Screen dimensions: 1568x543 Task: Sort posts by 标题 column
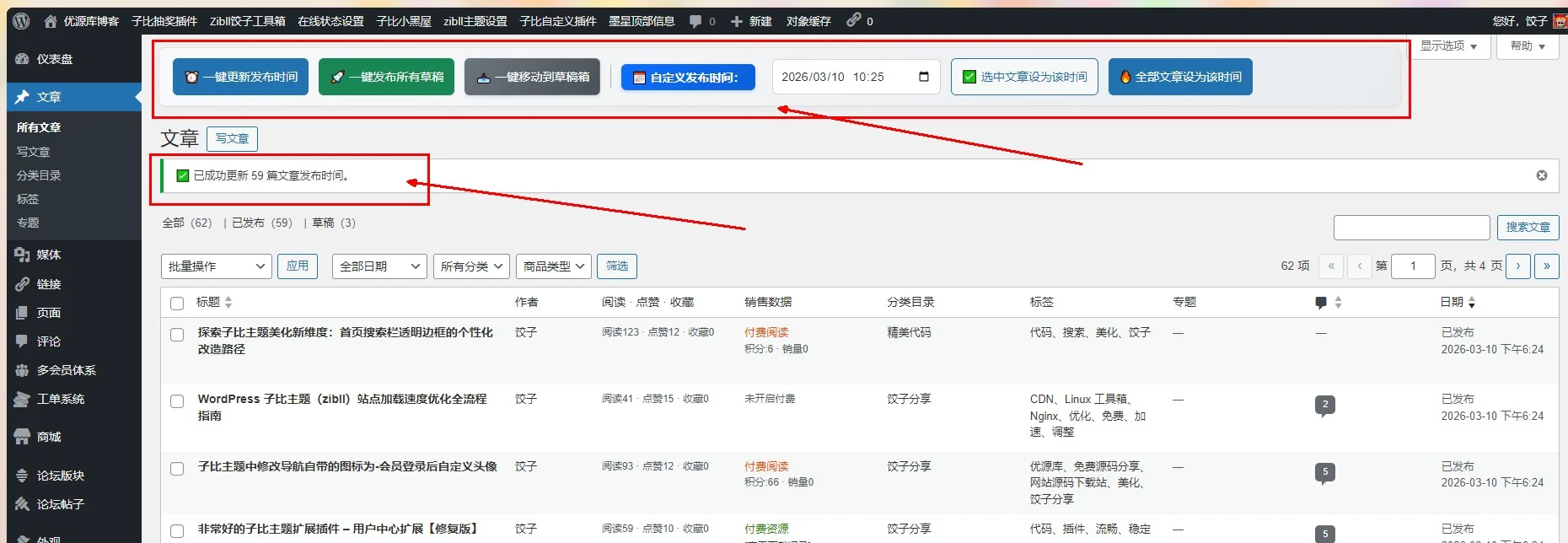(x=214, y=302)
